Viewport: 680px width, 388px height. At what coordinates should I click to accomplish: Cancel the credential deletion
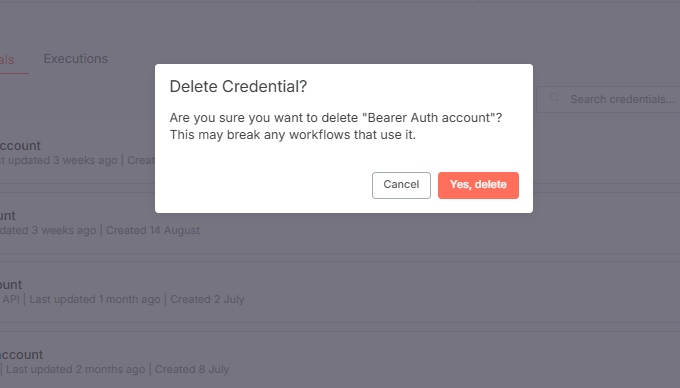coord(401,185)
